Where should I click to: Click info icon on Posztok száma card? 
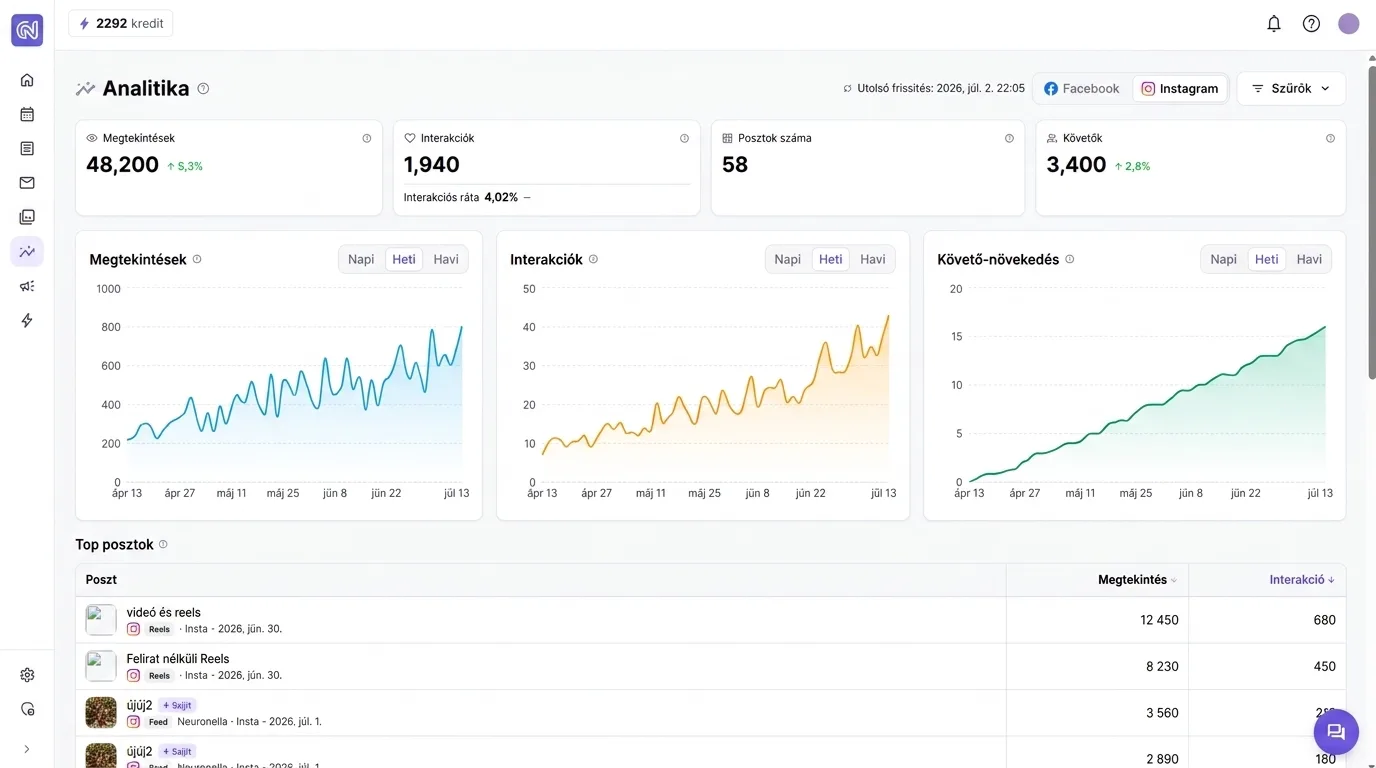pos(1009,138)
